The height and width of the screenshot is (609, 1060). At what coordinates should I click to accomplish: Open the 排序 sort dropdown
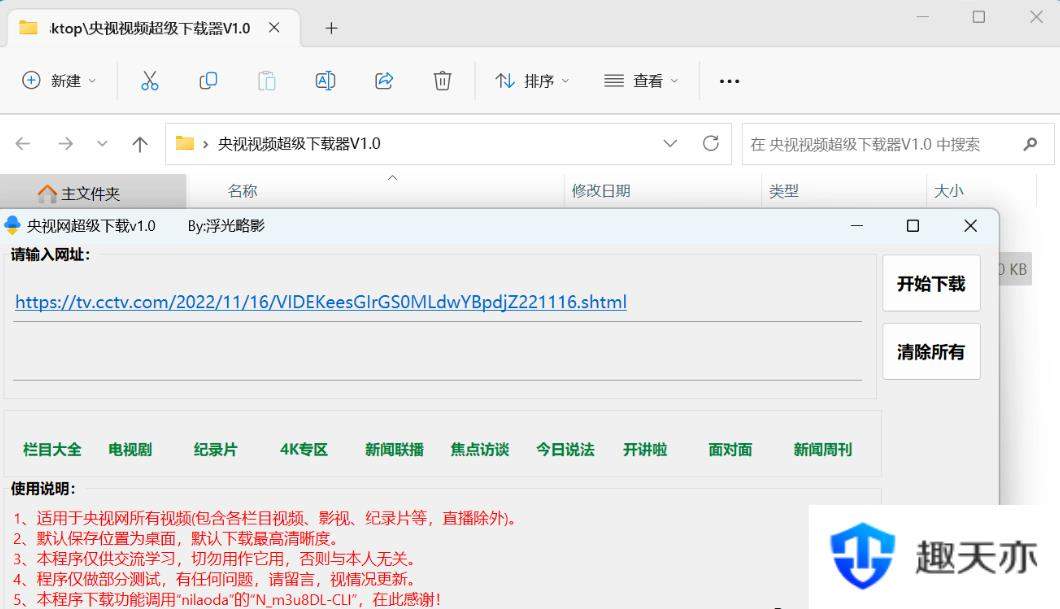(x=532, y=81)
